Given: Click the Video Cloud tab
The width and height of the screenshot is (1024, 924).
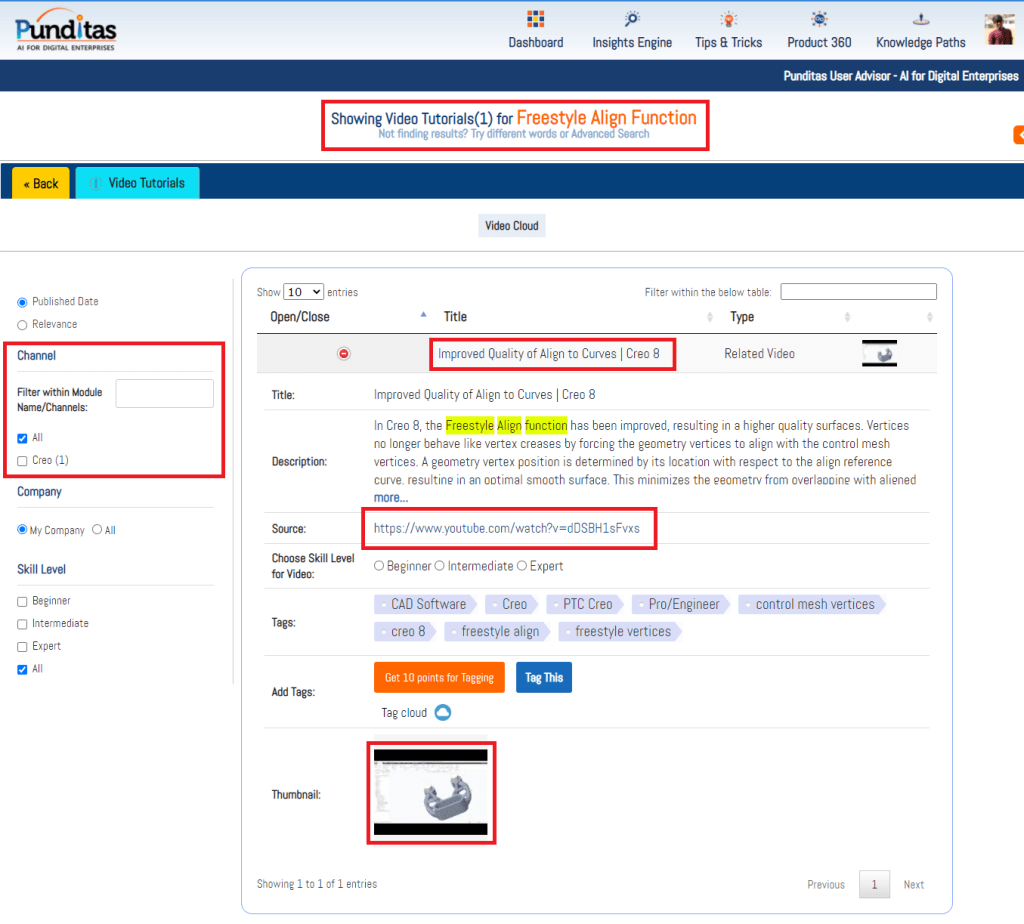Looking at the screenshot, I should tap(512, 226).
